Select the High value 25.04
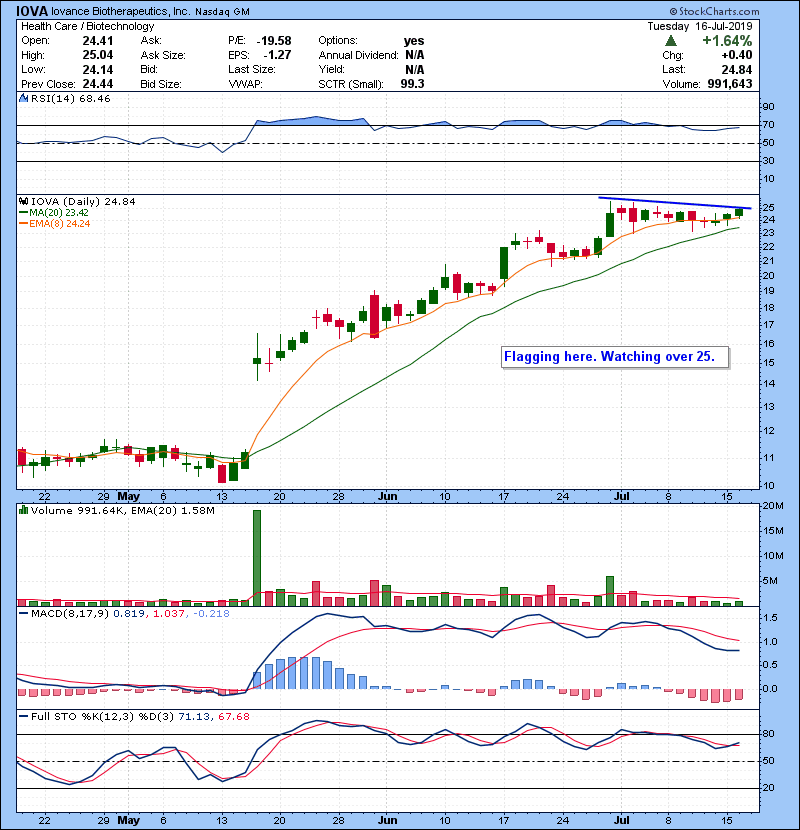The image size is (800, 830). (x=97, y=55)
